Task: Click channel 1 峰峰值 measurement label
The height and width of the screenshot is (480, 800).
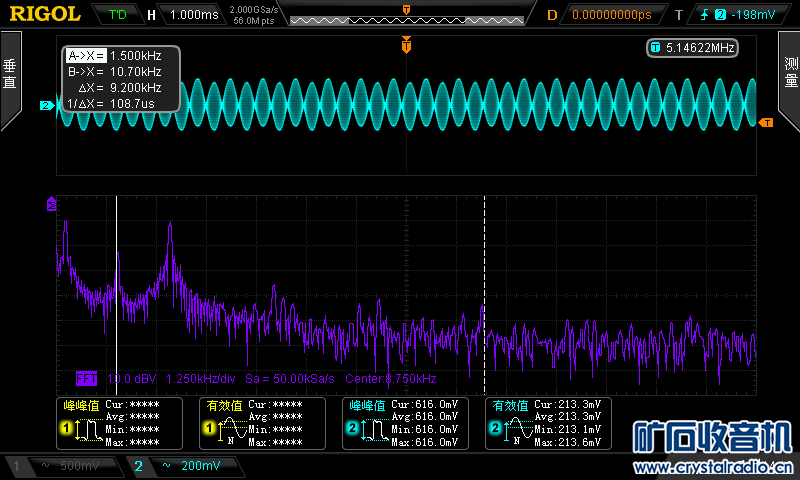Action: click(81, 406)
